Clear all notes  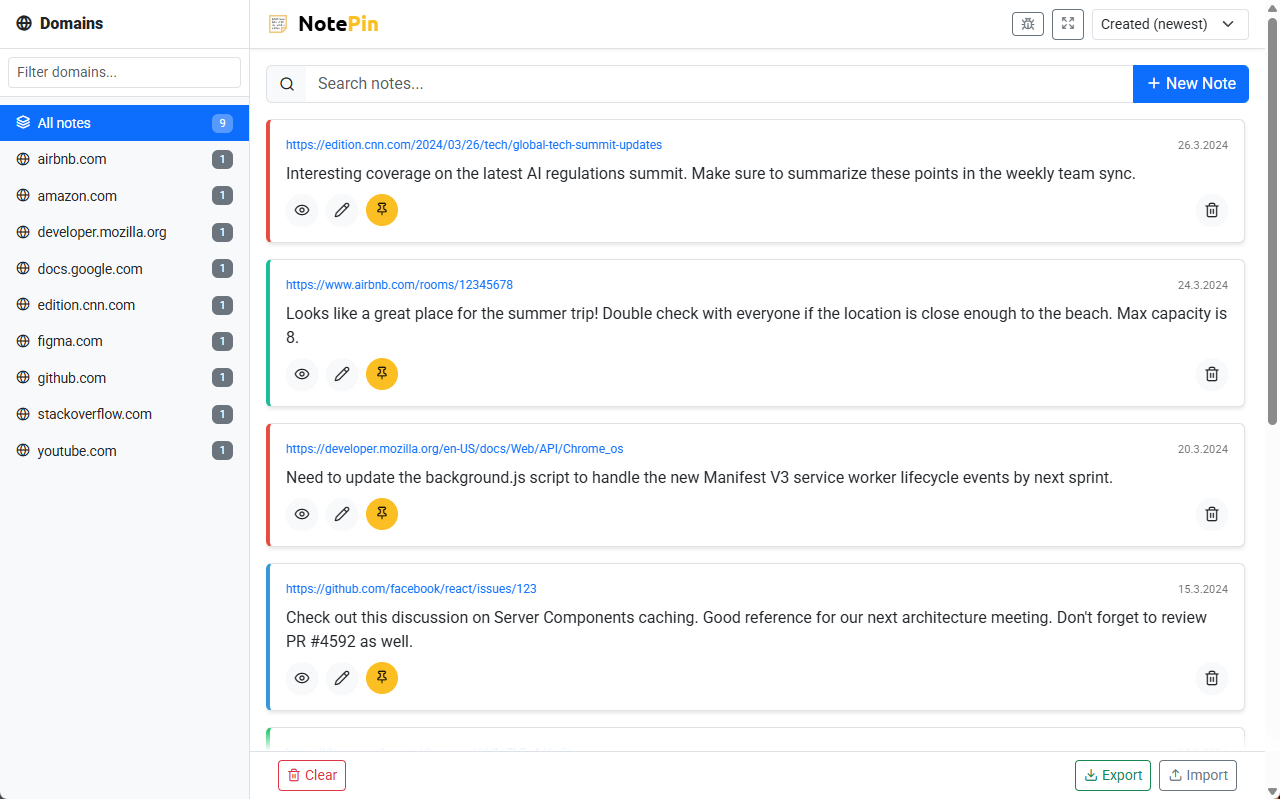coord(311,775)
